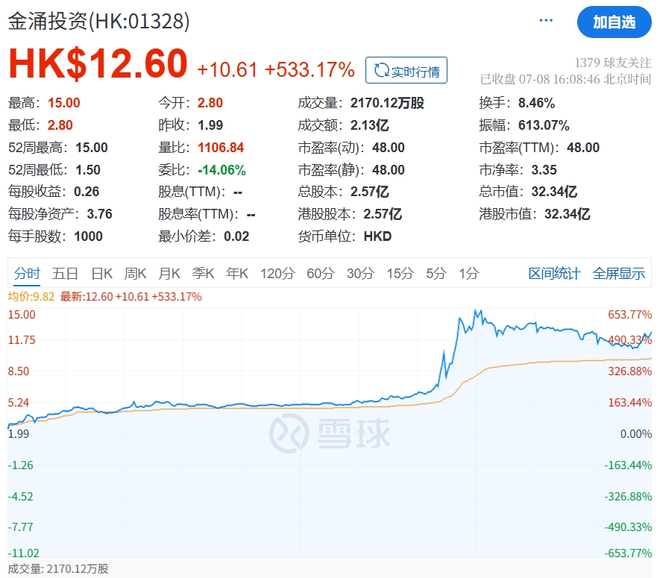Click the 市净率 value 3.35
This screenshot has width=660, height=578.
544,170
